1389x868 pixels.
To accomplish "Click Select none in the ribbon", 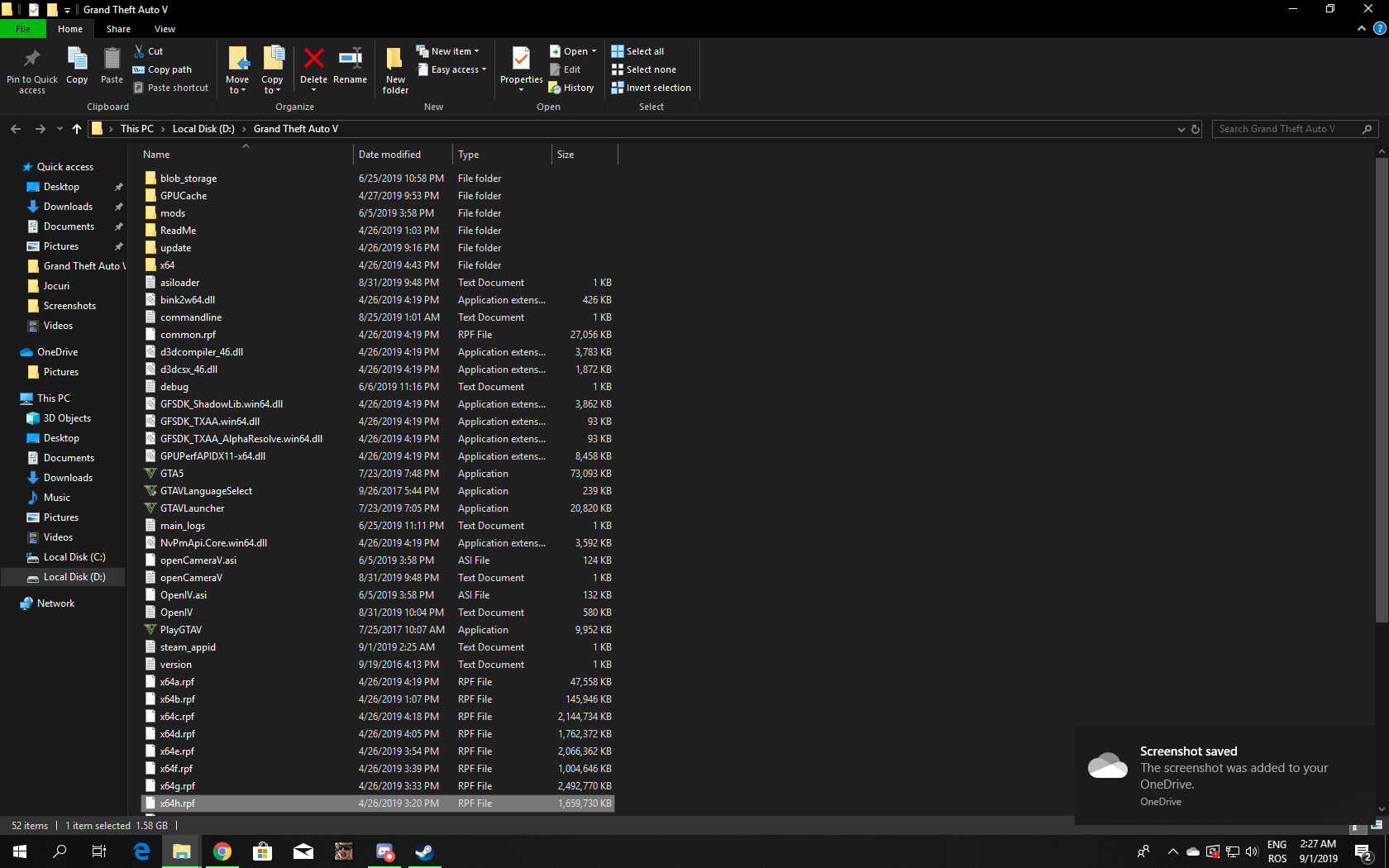I will [x=644, y=69].
